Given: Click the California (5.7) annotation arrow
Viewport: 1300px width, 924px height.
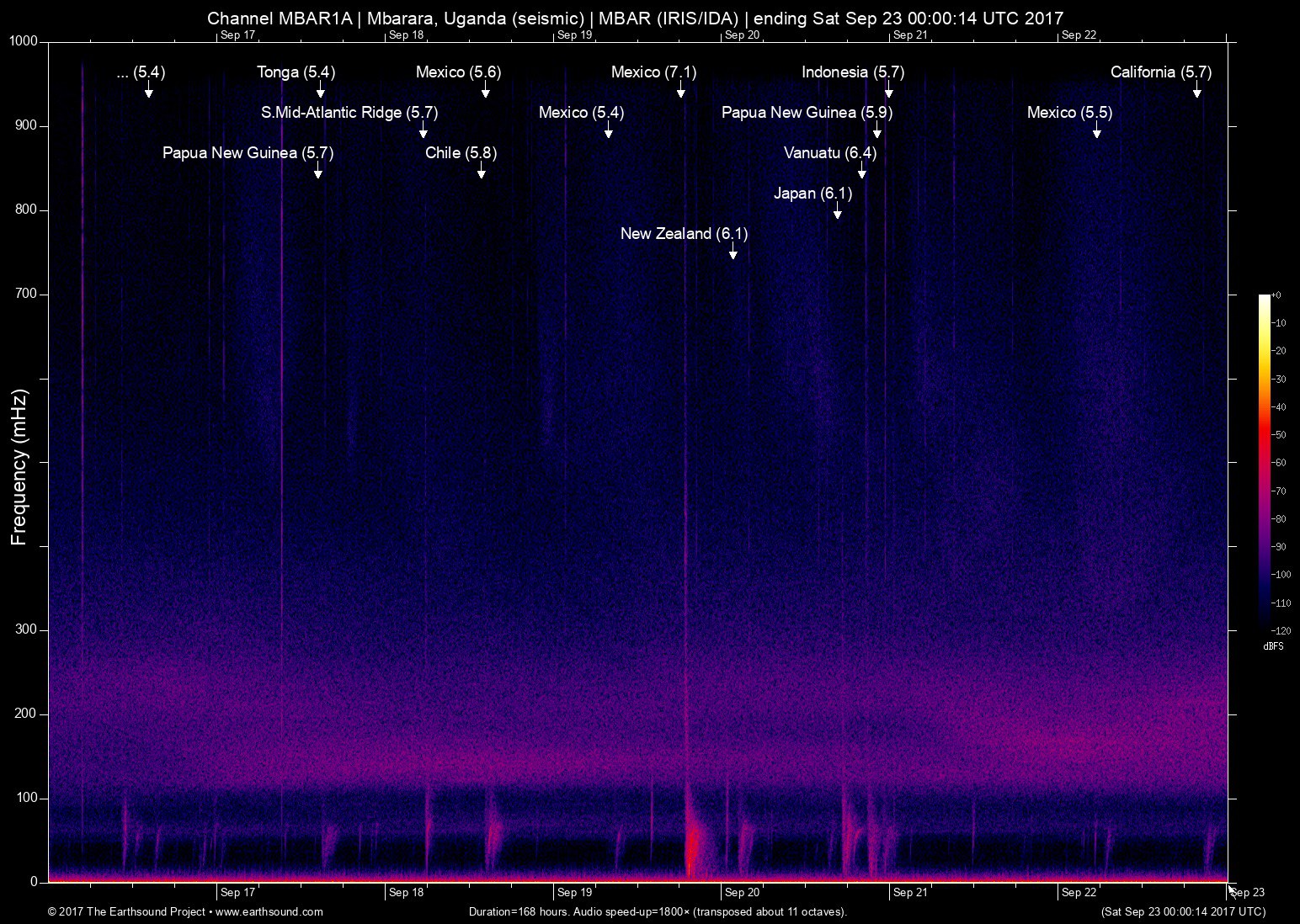Looking at the screenshot, I should (1196, 93).
